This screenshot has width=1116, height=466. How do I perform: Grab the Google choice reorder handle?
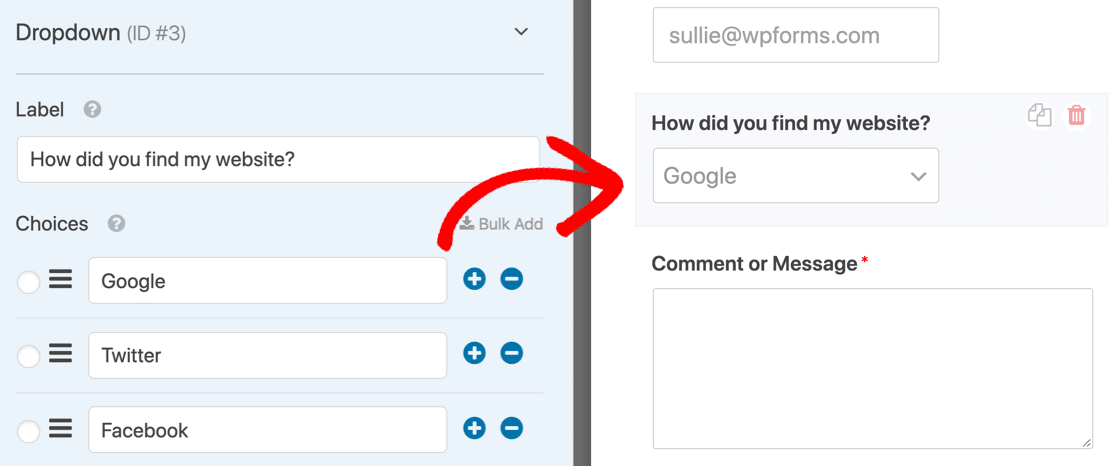(x=60, y=280)
